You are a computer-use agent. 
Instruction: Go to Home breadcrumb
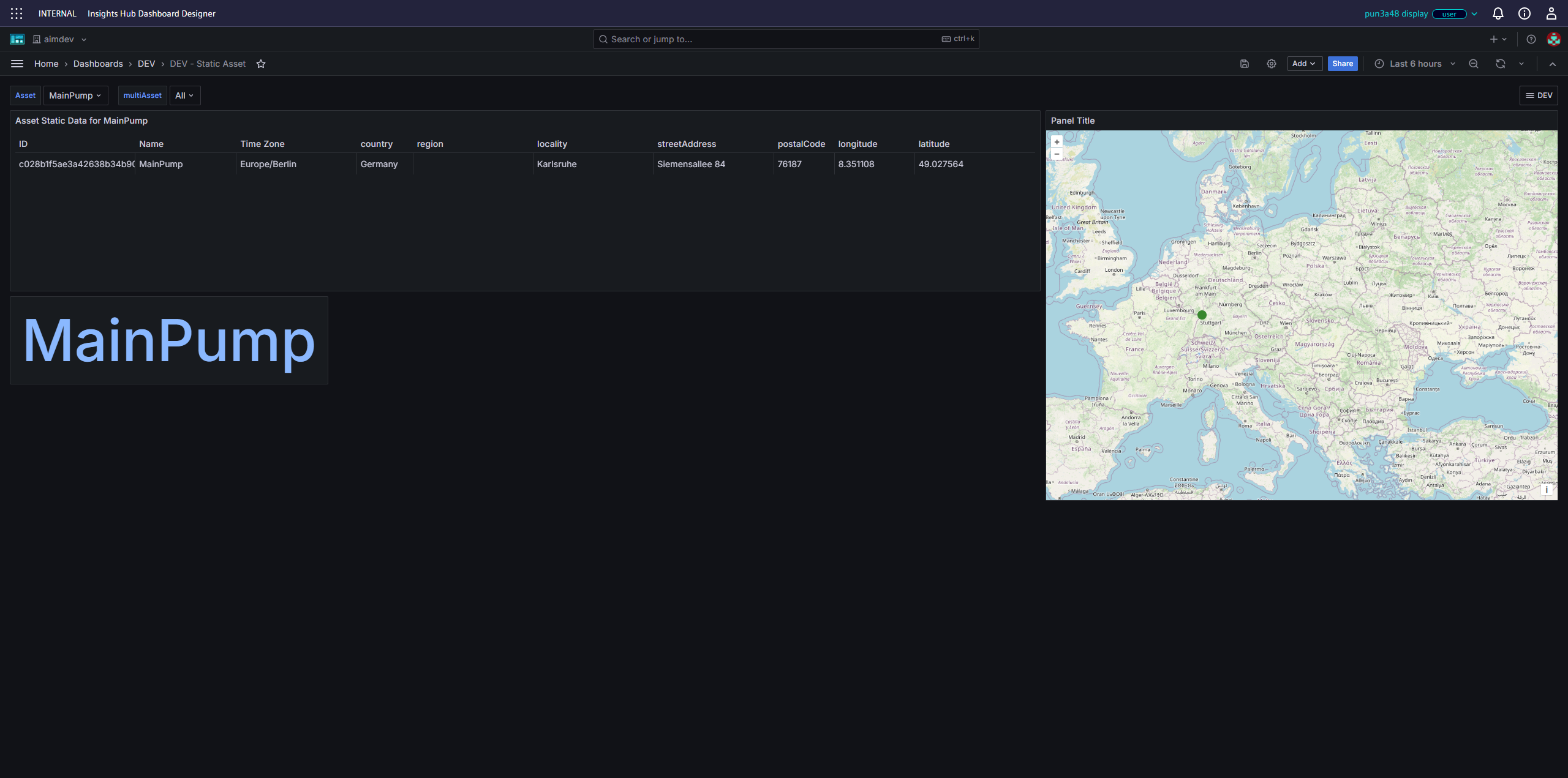(47, 64)
